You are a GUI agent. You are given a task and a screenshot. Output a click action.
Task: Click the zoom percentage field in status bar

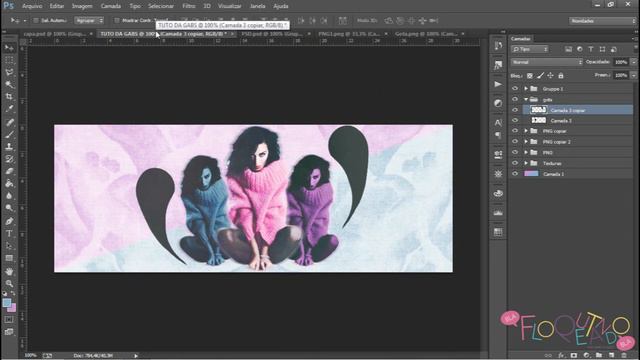[x=30, y=356]
